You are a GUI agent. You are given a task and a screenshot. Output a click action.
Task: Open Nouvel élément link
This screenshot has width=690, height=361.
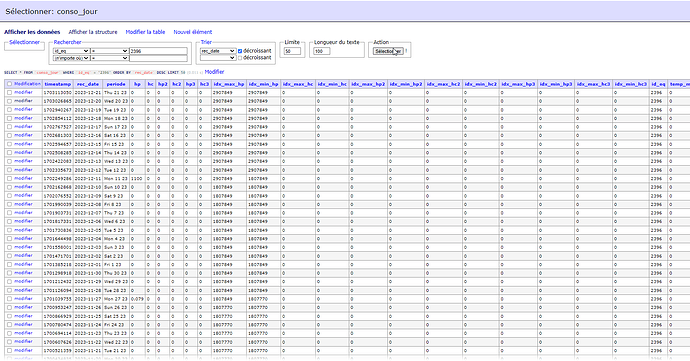(x=193, y=32)
